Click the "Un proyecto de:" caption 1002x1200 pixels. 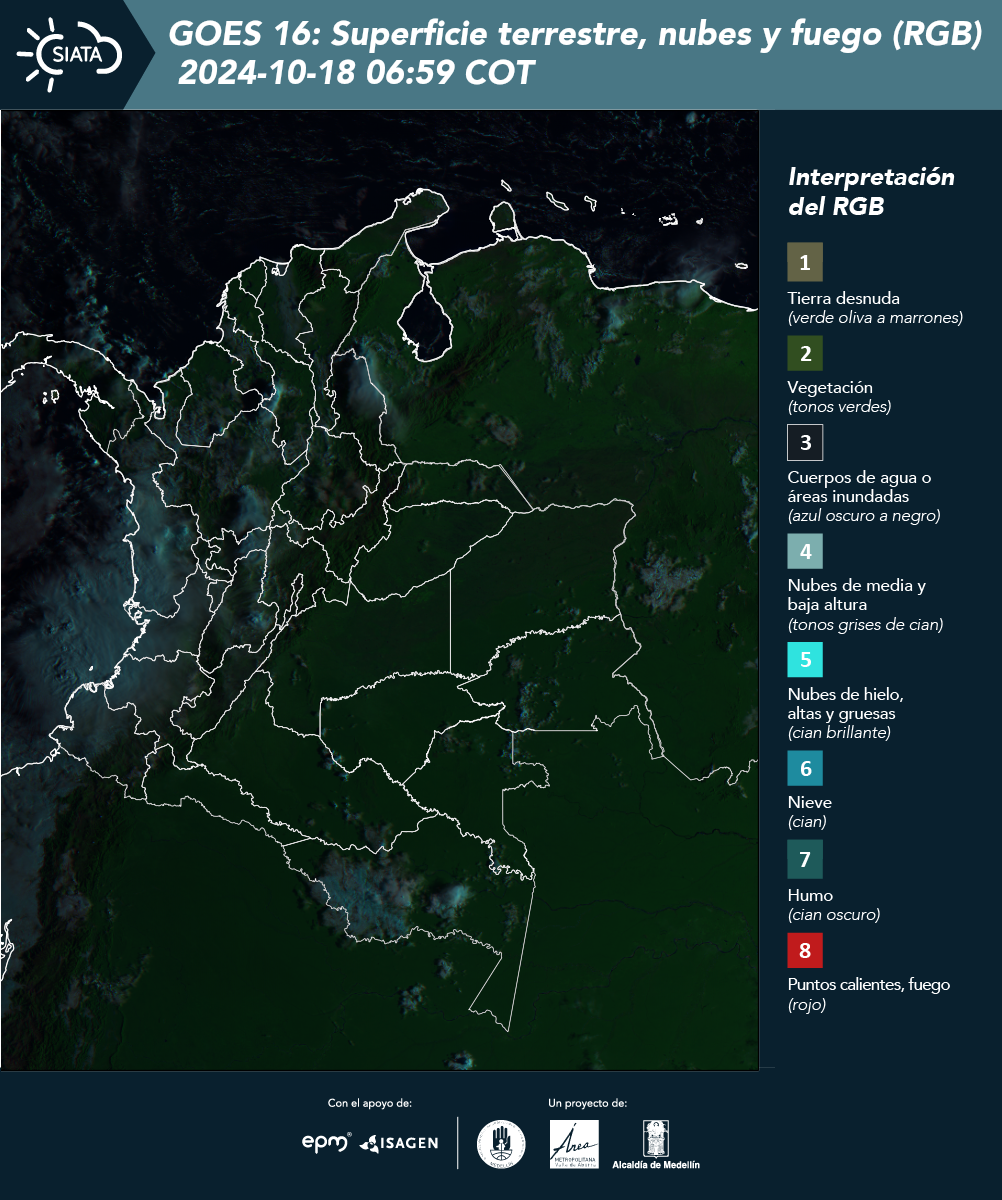[588, 1103]
